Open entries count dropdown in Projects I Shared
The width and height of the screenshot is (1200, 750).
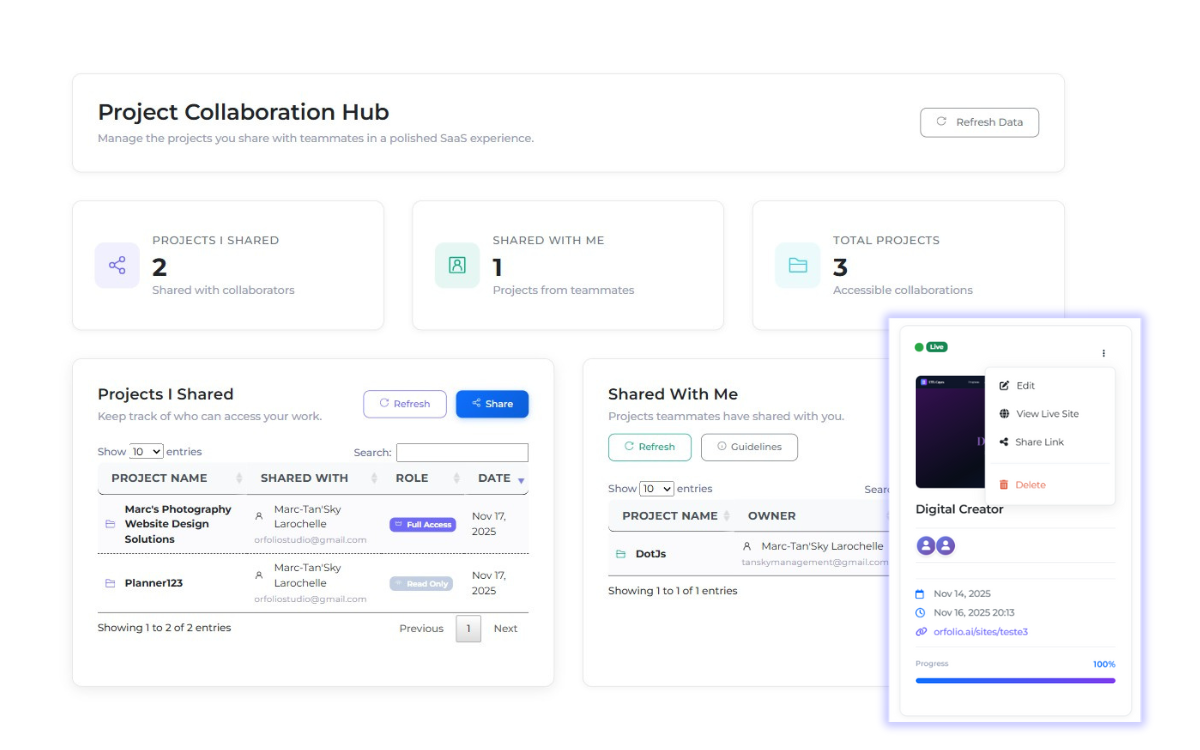[146, 452]
